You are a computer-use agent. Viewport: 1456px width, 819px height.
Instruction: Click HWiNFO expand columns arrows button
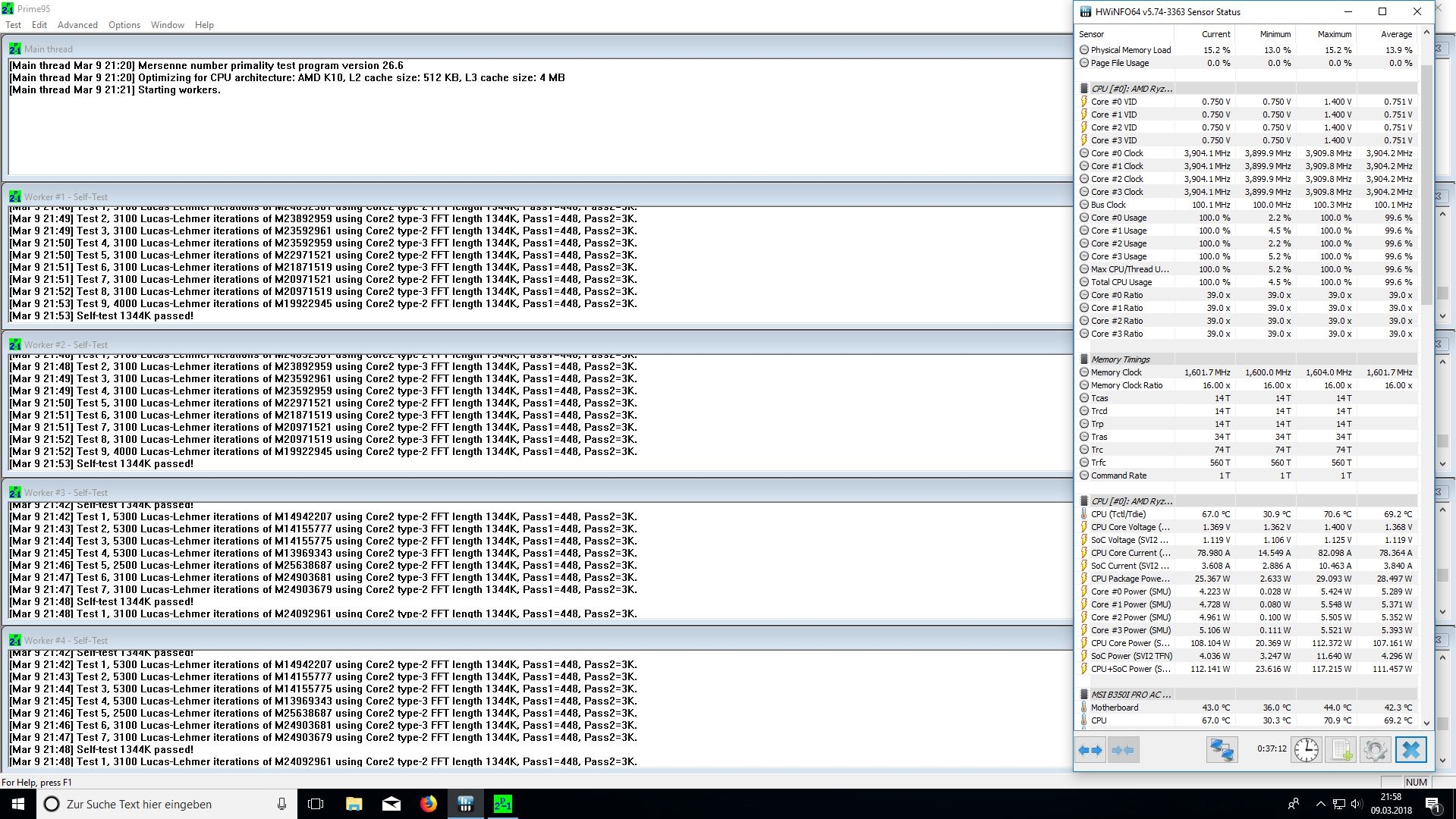tap(1090, 750)
